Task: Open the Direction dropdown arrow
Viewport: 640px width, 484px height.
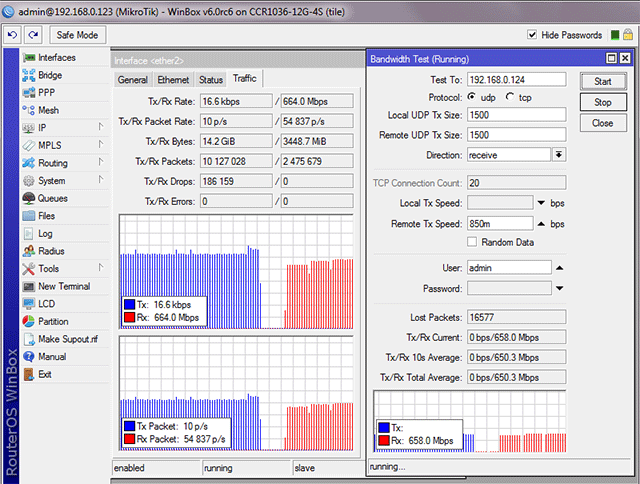Action: [x=559, y=155]
